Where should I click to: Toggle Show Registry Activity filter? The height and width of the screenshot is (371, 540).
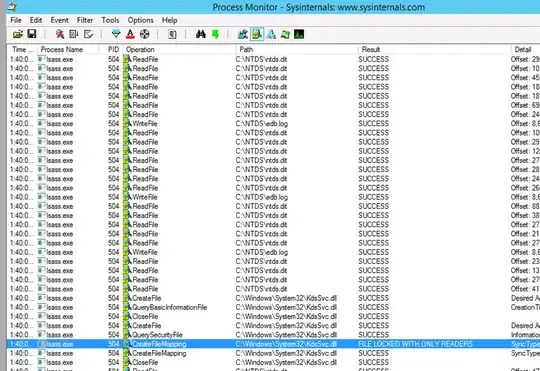pos(242,34)
